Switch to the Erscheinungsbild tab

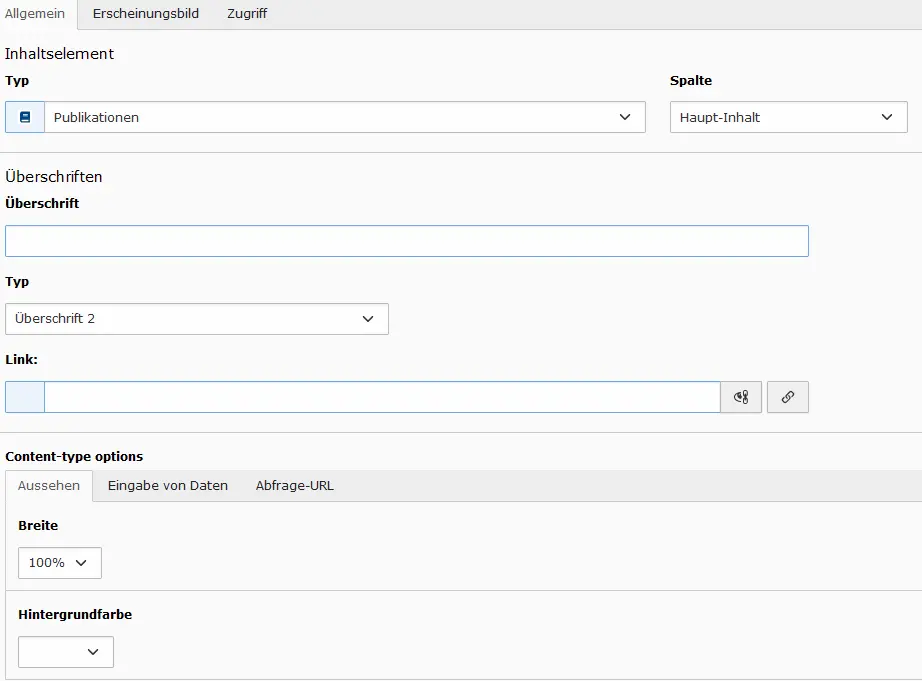tap(146, 14)
